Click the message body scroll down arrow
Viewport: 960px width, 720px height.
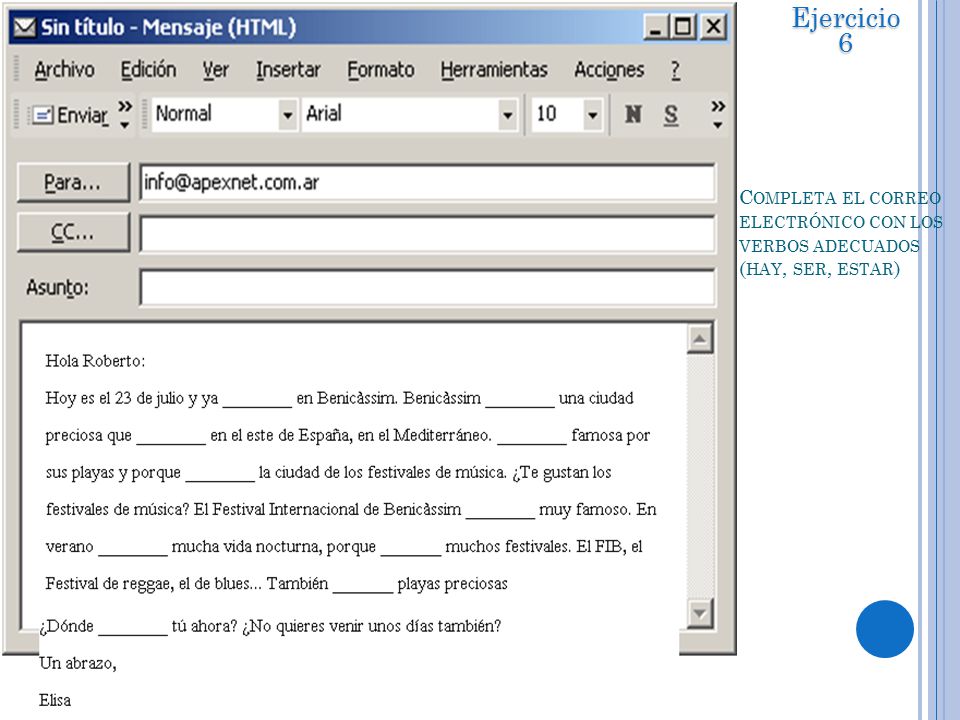(x=700, y=613)
